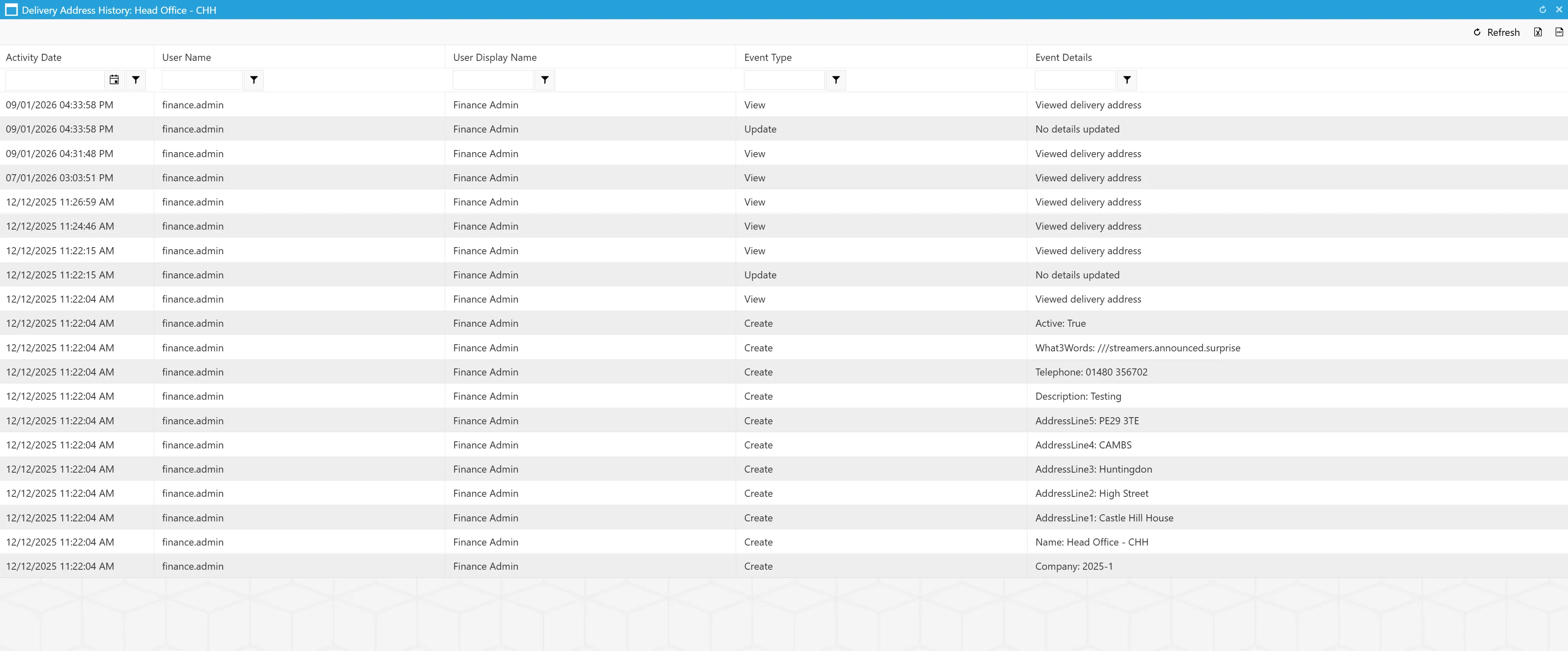Viewport: 1568px width, 651px height.
Task: Click the User Display Name filter input
Action: [x=493, y=80]
